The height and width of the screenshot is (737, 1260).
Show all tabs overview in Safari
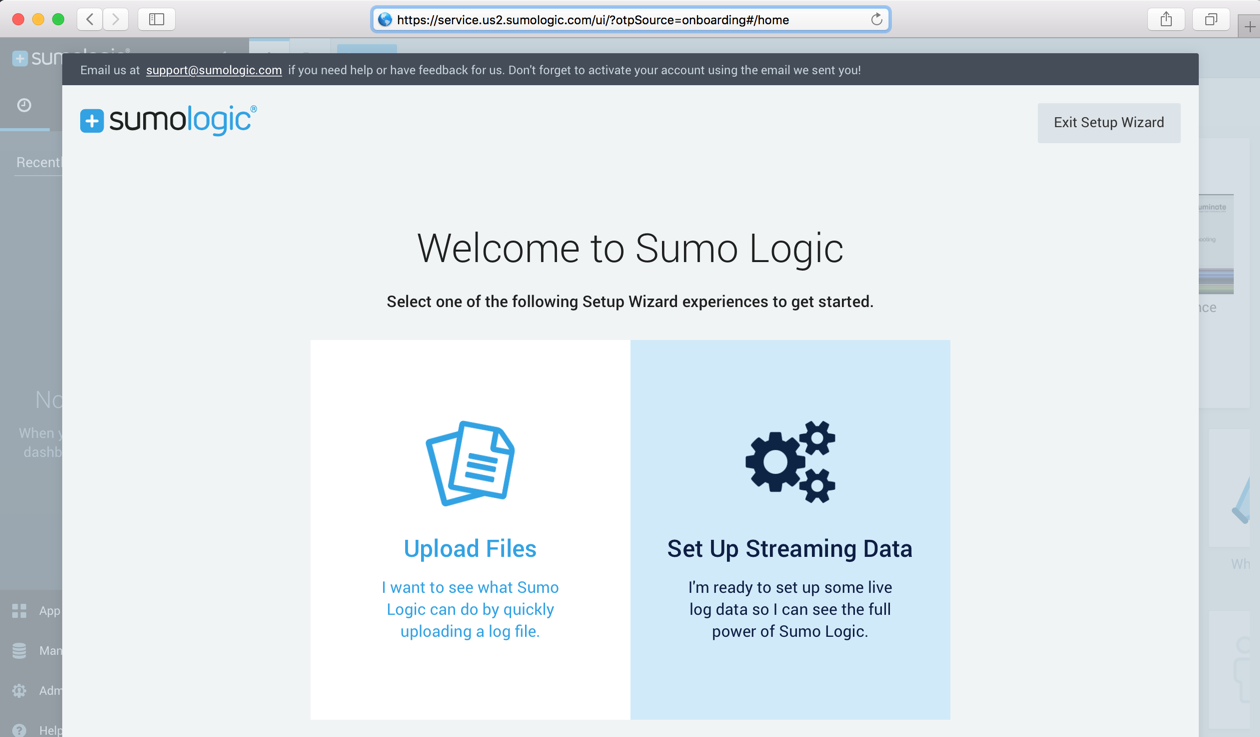coord(1210,19)
